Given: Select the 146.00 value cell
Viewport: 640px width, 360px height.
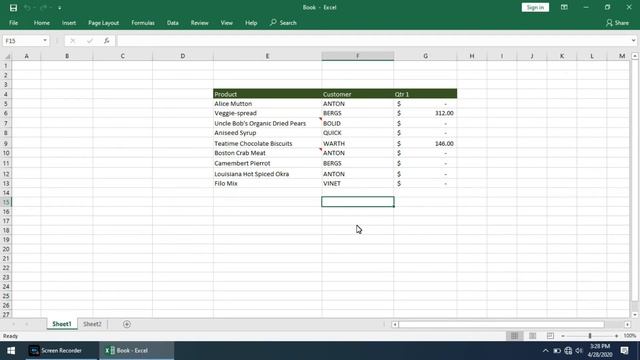Looking at the screenshot, I should [425, 143].
